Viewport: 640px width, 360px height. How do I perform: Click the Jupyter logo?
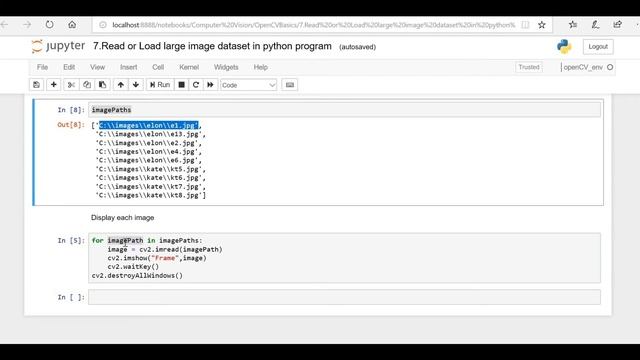[58, 46]
